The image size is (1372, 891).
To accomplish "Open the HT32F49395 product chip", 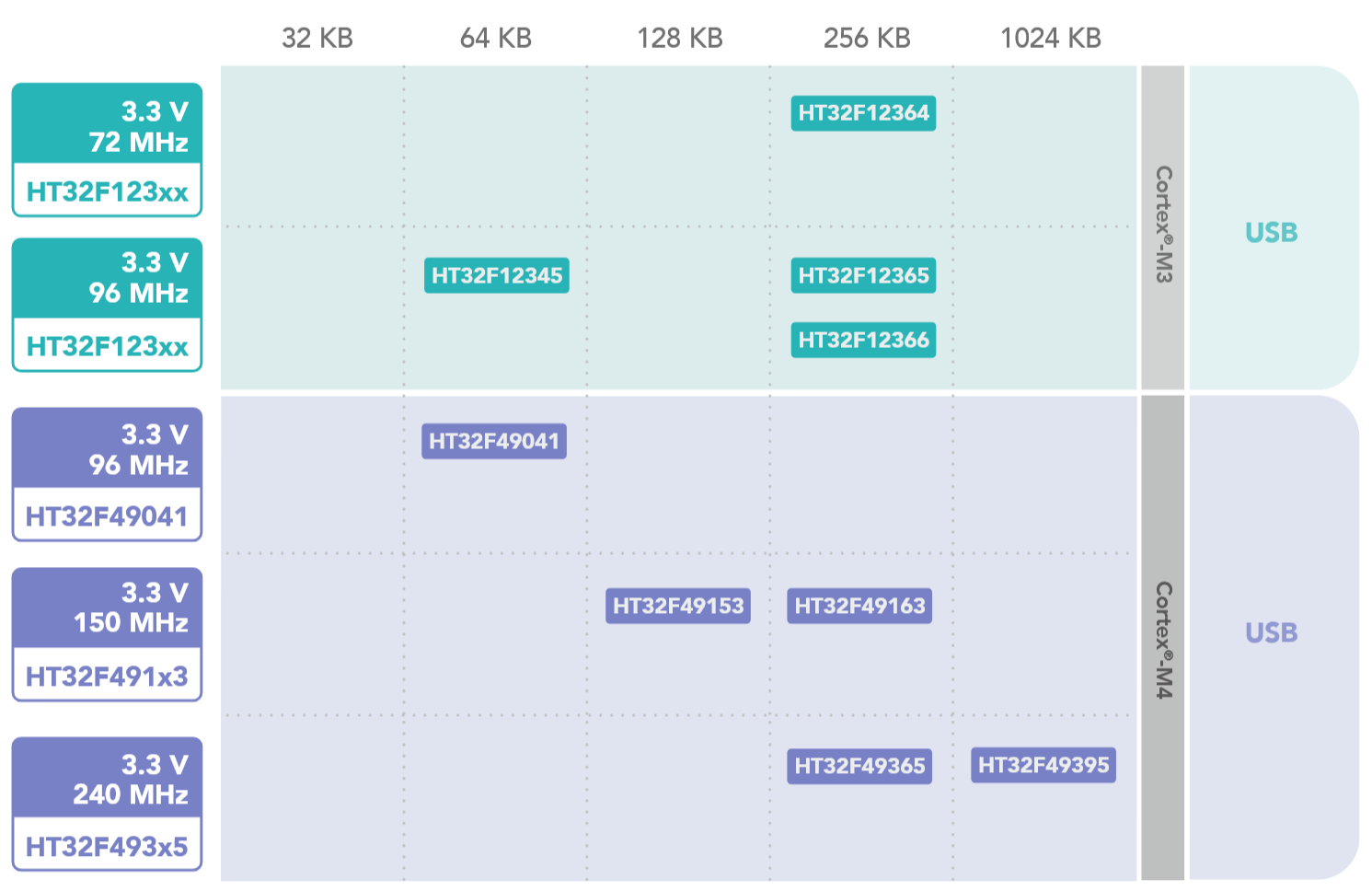I will (x=1043, y=765).
